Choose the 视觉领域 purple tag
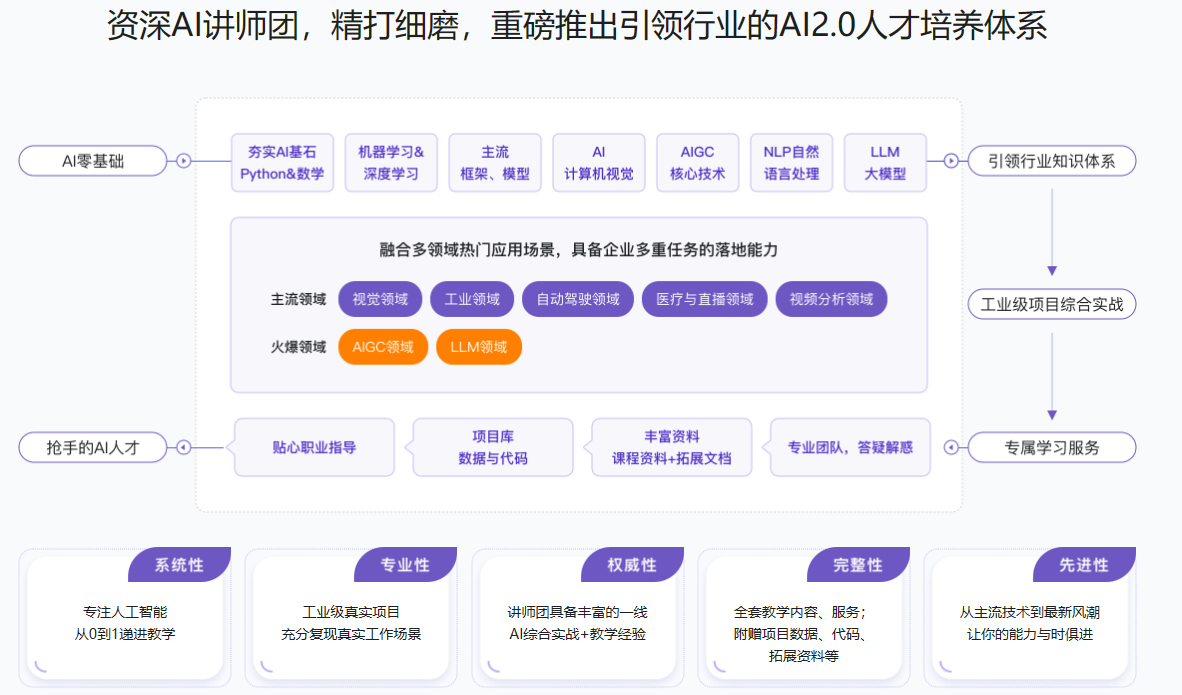The height and width of the screenshot is (695, 1182). 380,299
